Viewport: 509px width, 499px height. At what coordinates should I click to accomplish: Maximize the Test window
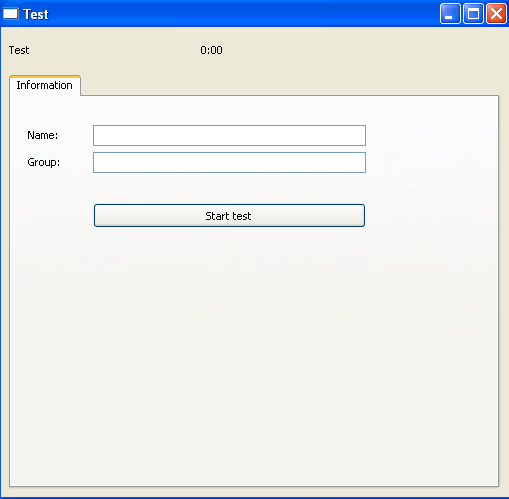473,14
